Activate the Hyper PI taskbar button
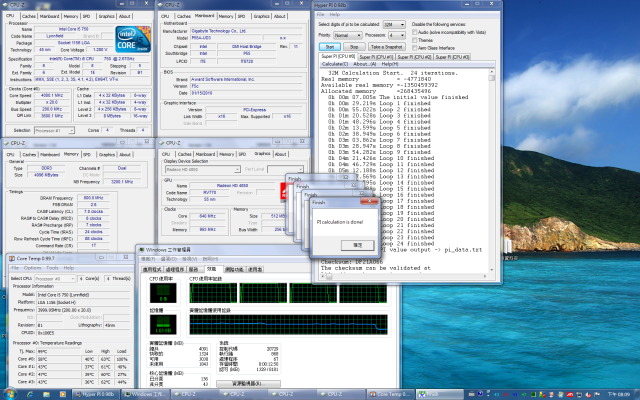This screenshot has height=400, width=640. click(x=96, y=394)
